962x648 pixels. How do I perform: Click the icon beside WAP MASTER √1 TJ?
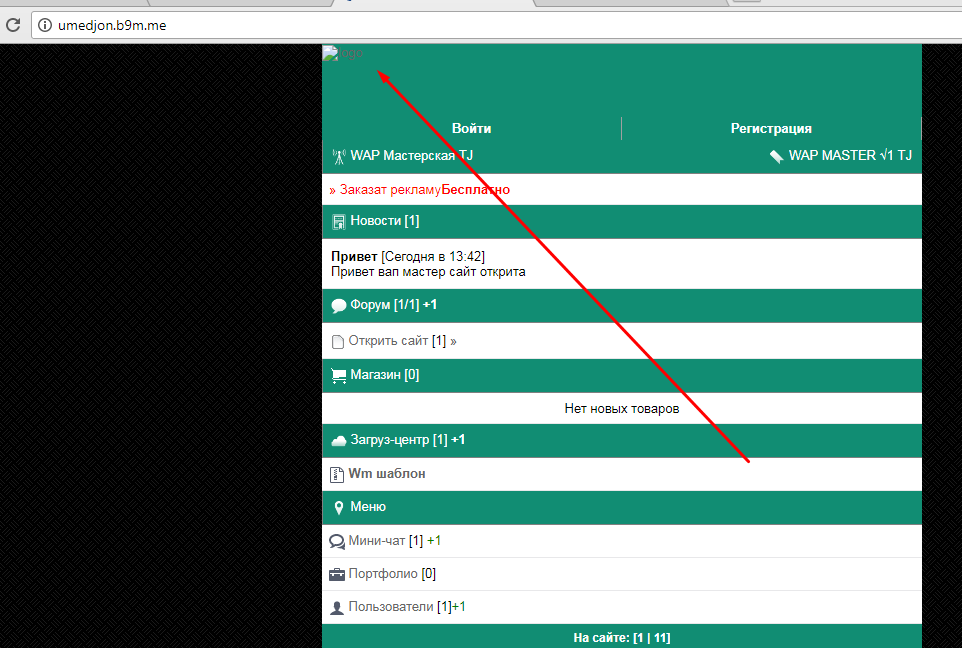776,156
